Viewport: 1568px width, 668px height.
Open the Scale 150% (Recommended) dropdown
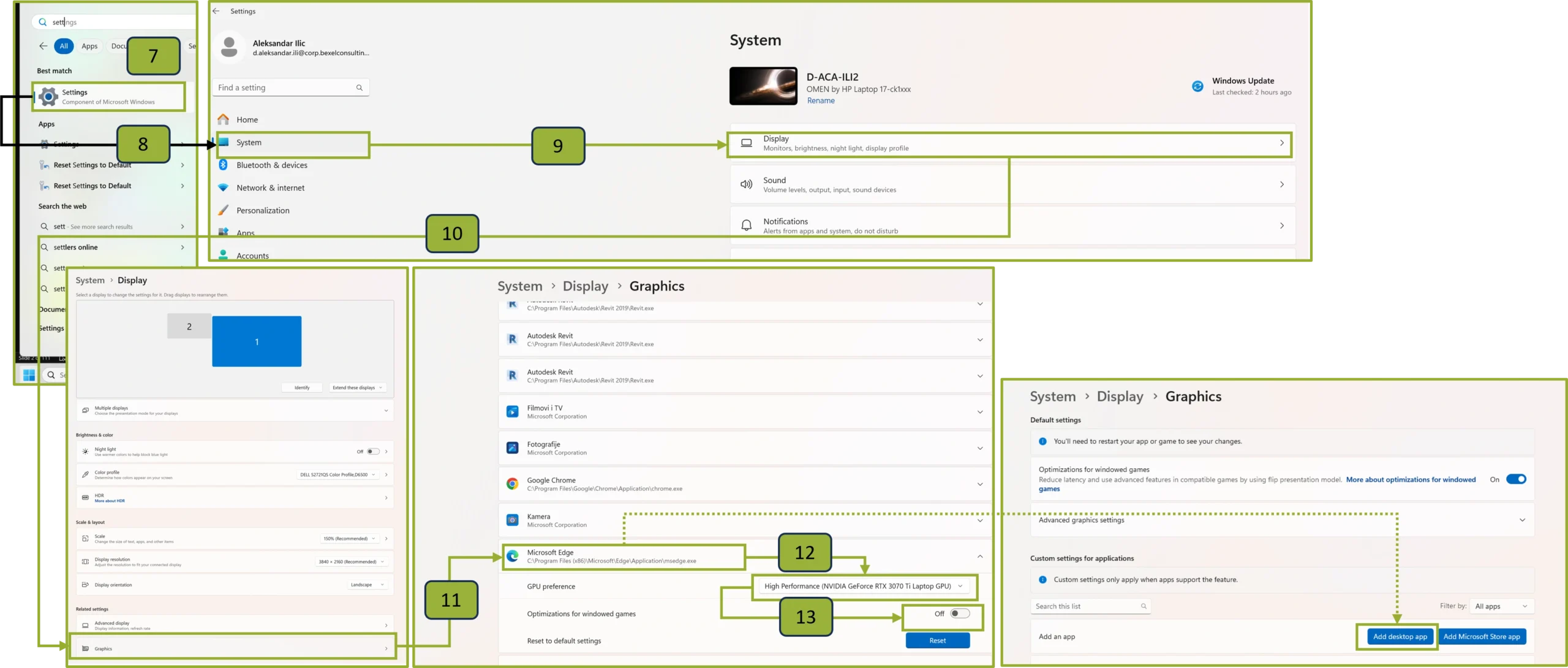click(x=349, y=539)
